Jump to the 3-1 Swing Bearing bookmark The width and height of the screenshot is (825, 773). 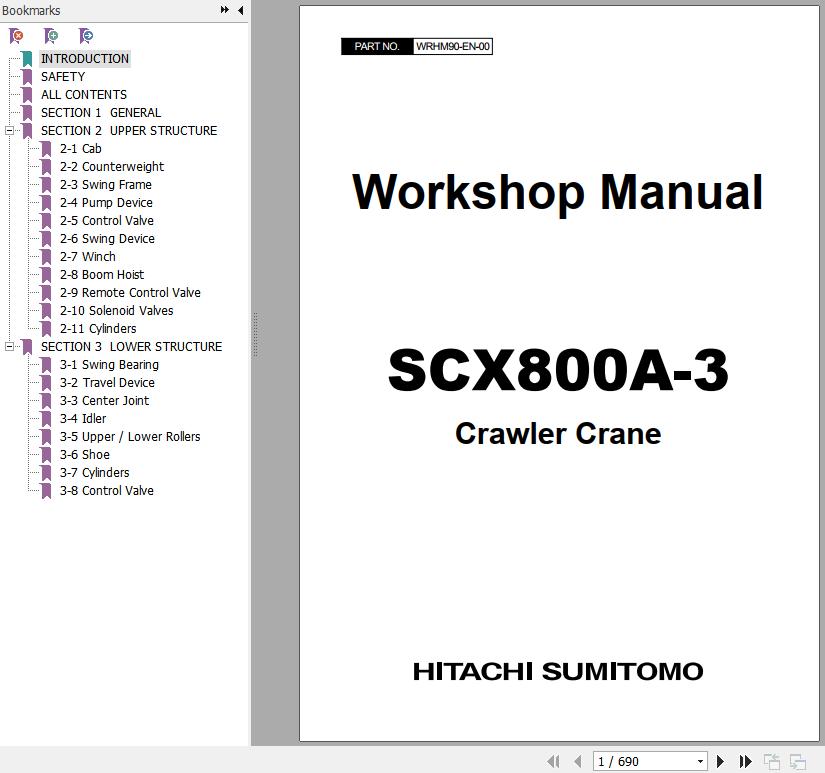[109, 365]
